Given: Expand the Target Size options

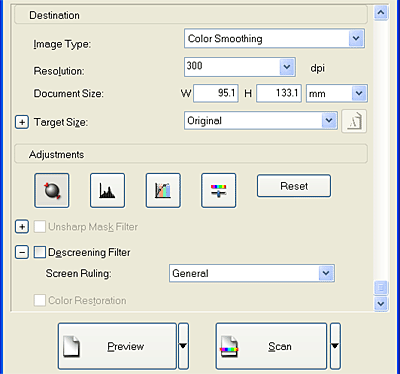Looking at the screenshot, I should click(x=22, y=122).
